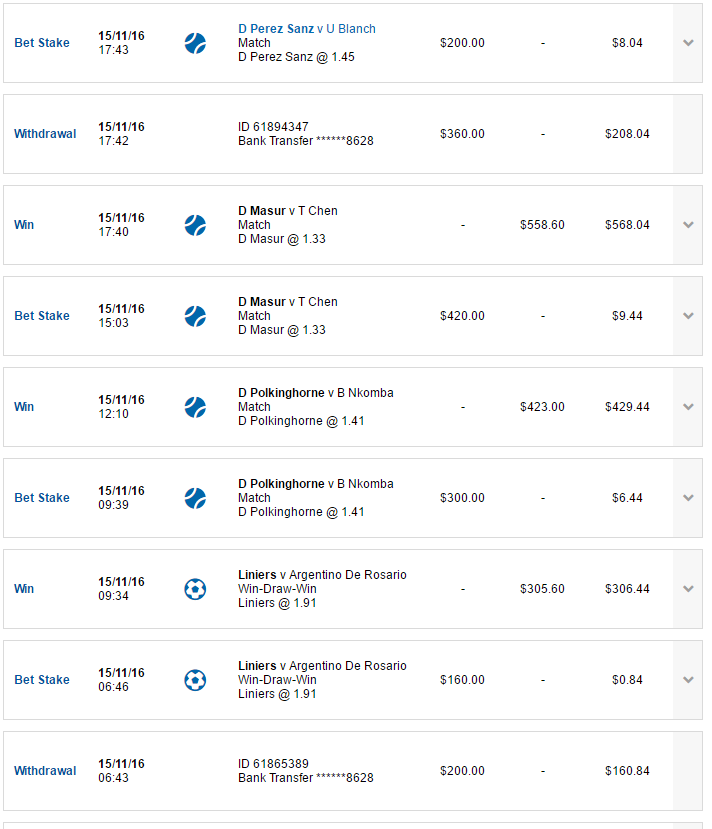Click Bet Stake label at 17:43
712x829 pixels.
point(42,43)
